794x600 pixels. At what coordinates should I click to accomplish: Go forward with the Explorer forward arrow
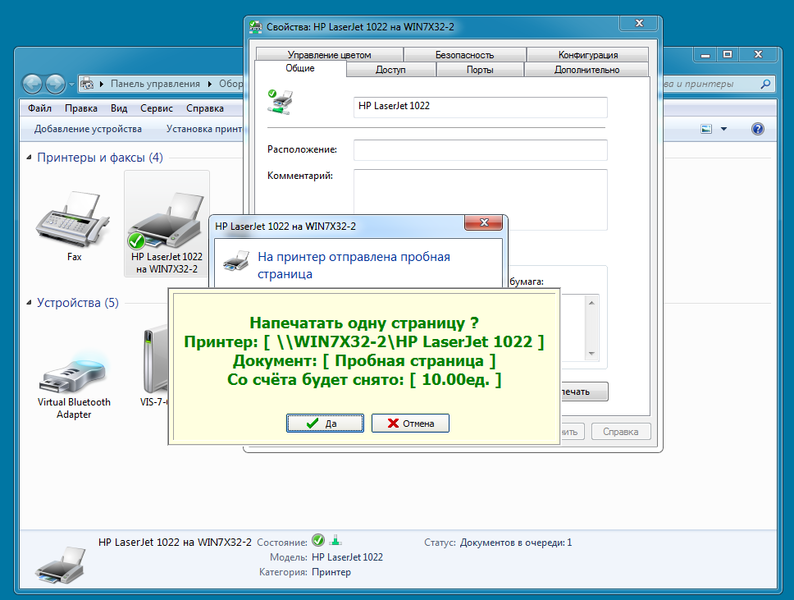point(55,84)
